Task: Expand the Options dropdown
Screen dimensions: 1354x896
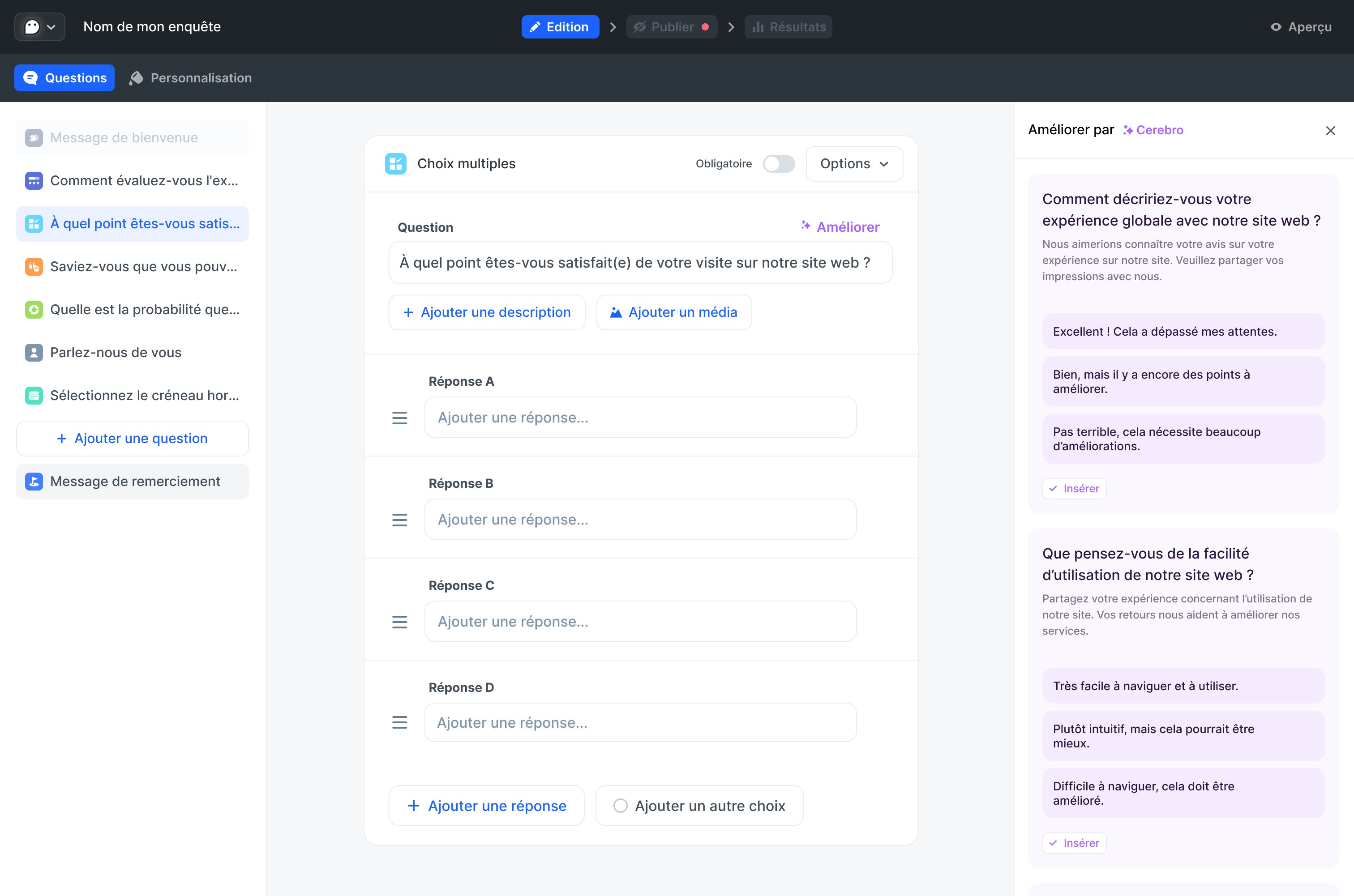Action: (854, 164)
